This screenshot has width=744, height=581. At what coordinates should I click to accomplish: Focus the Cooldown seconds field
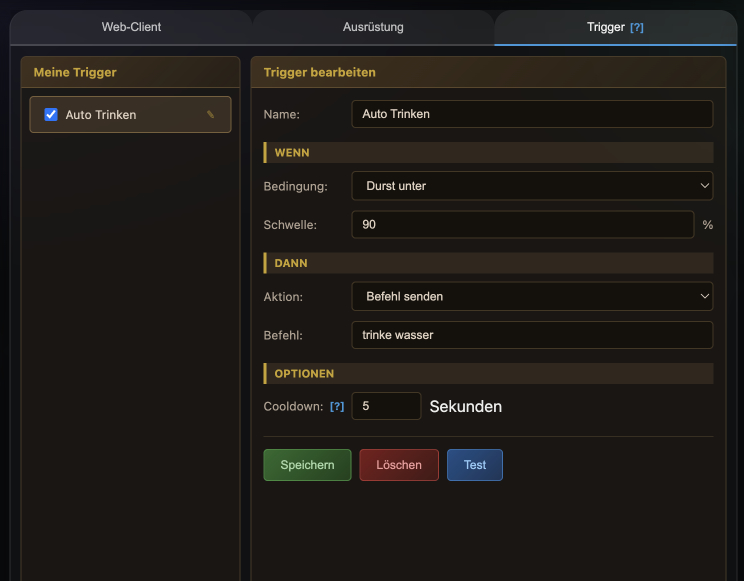pos(386,406)
